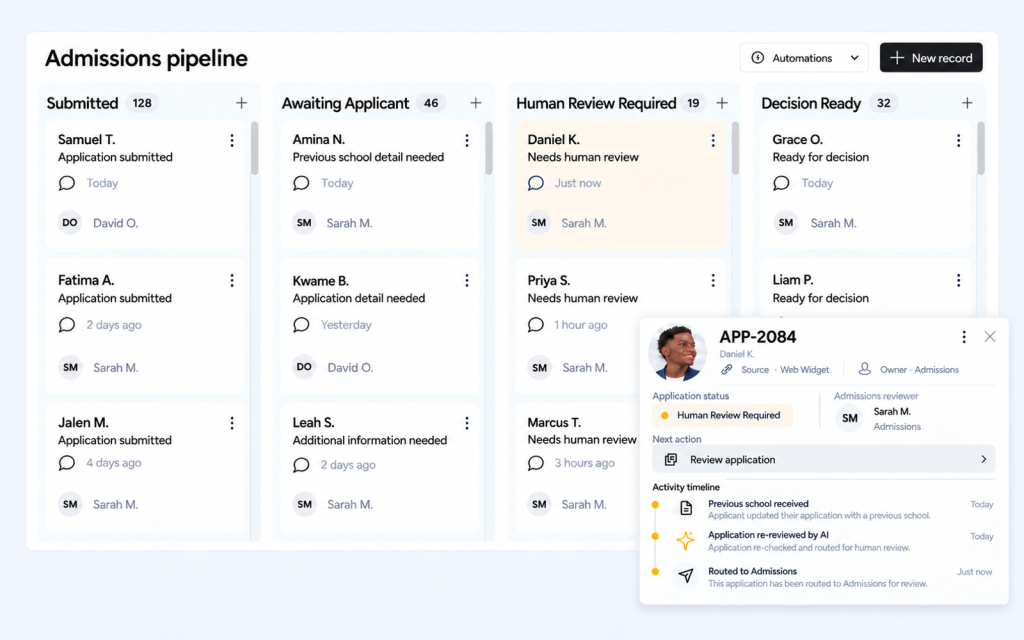Open the more options menu on Leah S. card
1024x640 pixels.
tap(467, 423)
